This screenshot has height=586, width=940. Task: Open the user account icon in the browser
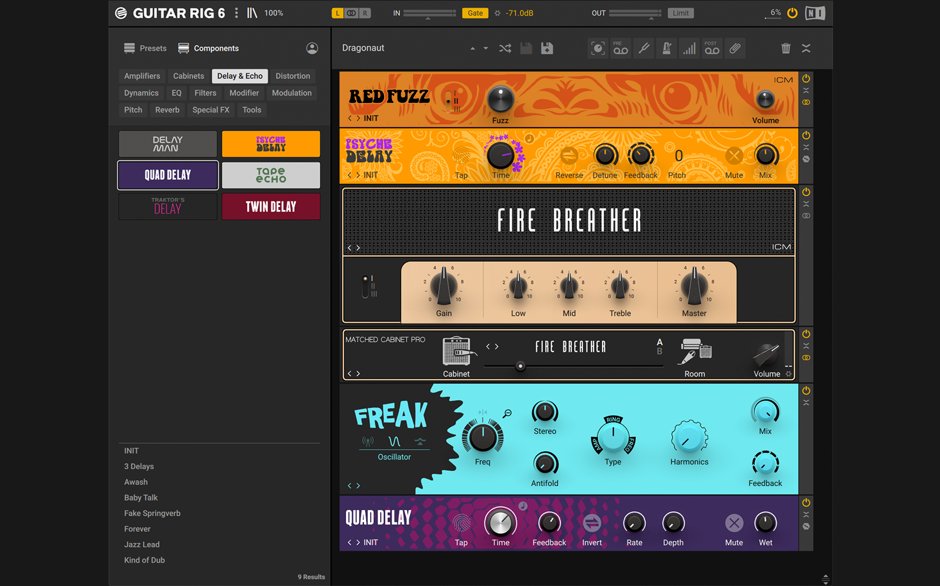[x=312, y=48]
